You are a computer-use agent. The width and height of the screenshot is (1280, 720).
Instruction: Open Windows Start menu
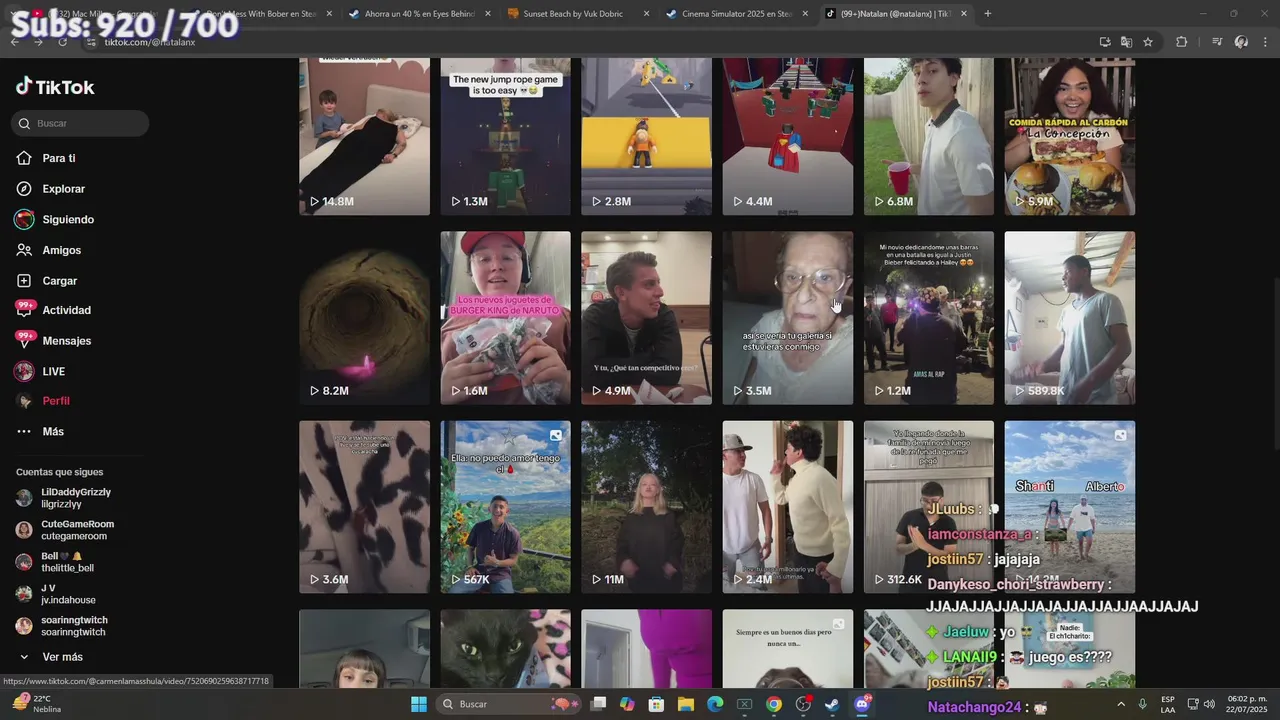tap(419, 704)
